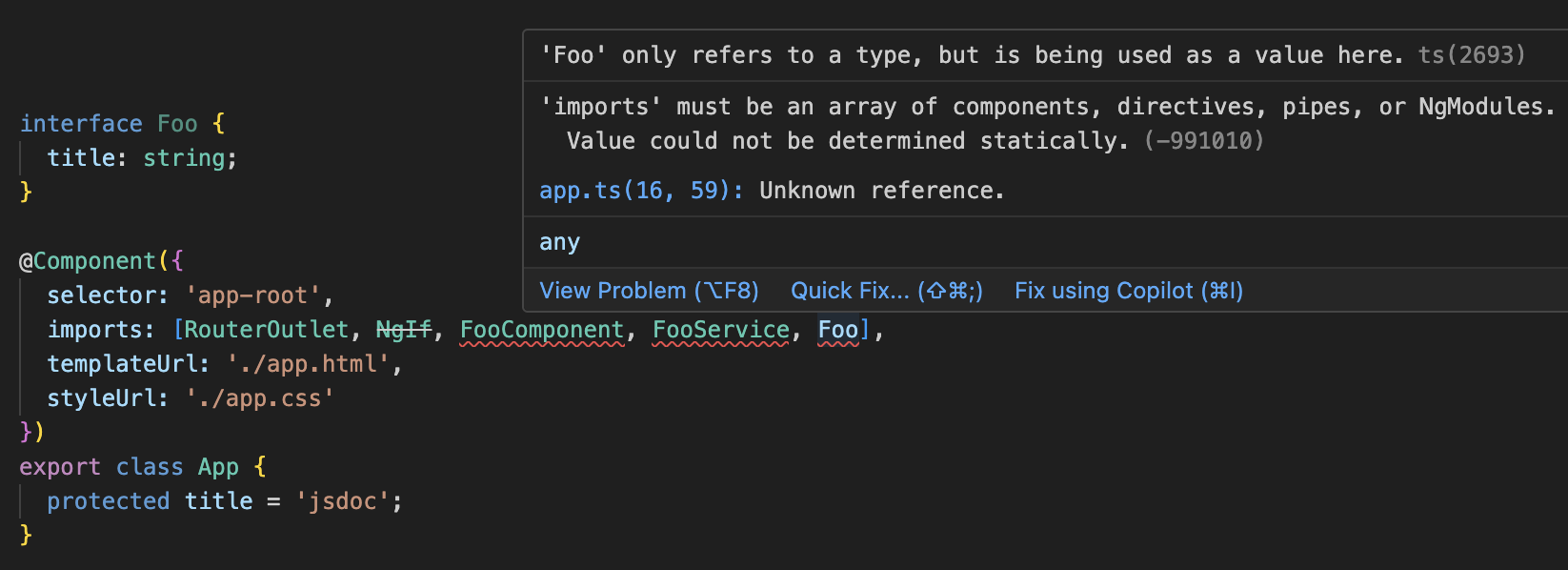Select the RouterOutlet import
Screen dimensions: 1568x570
pos(267,330)
